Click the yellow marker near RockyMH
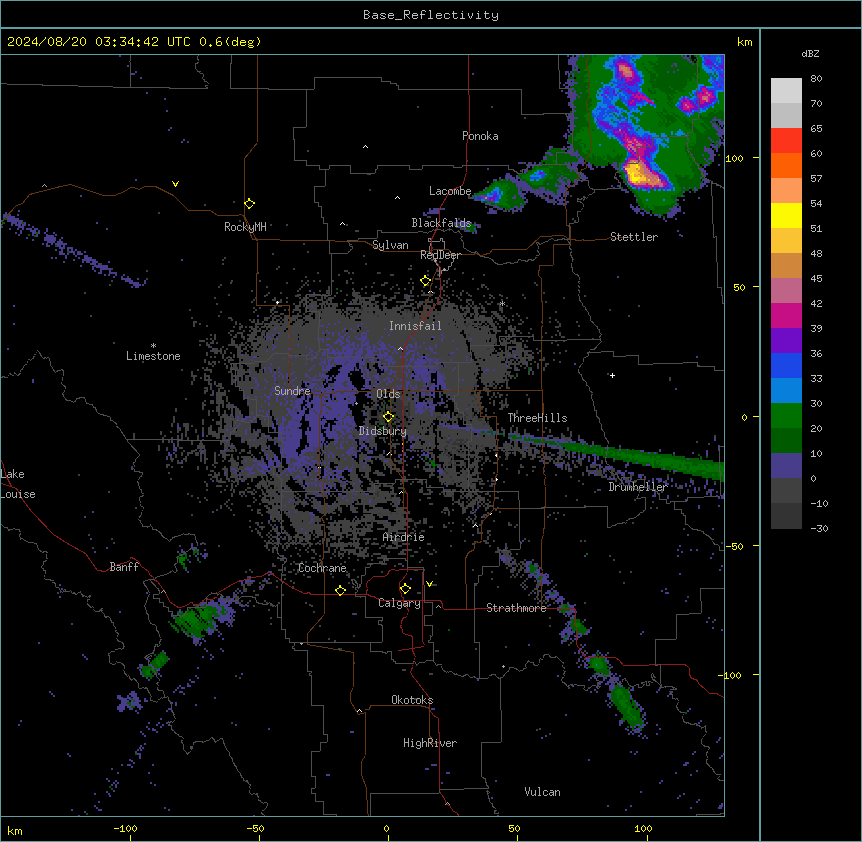862x842 pixels. 250,204
